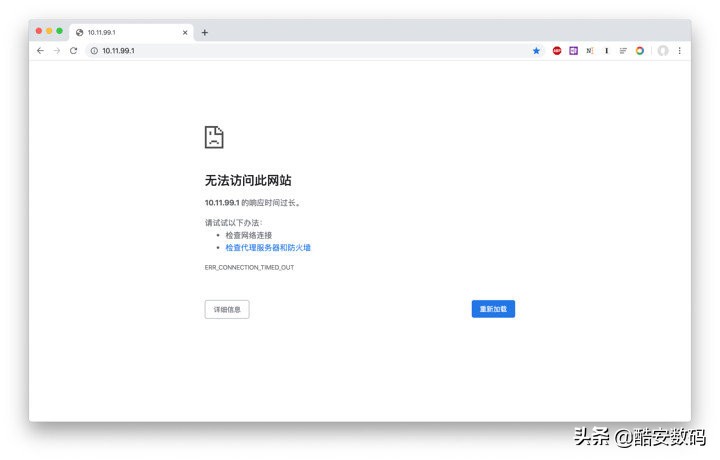Click the 详细信息 details button
This screenshot has width=720, height=460.
click(x=227, y=309)
